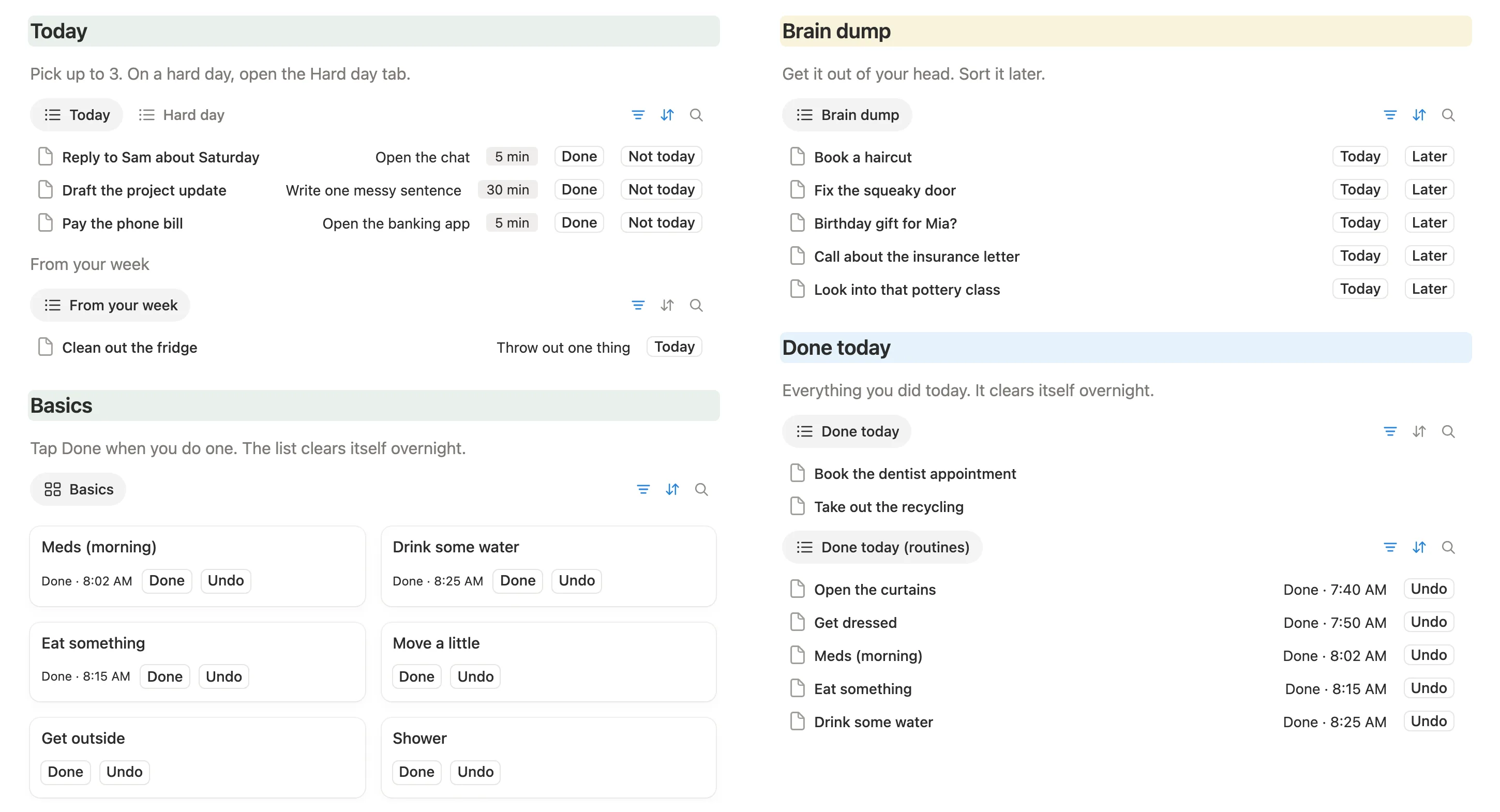Mark Pay the phone bill Done
The image size is (1500, 812).
click(579, 222)
